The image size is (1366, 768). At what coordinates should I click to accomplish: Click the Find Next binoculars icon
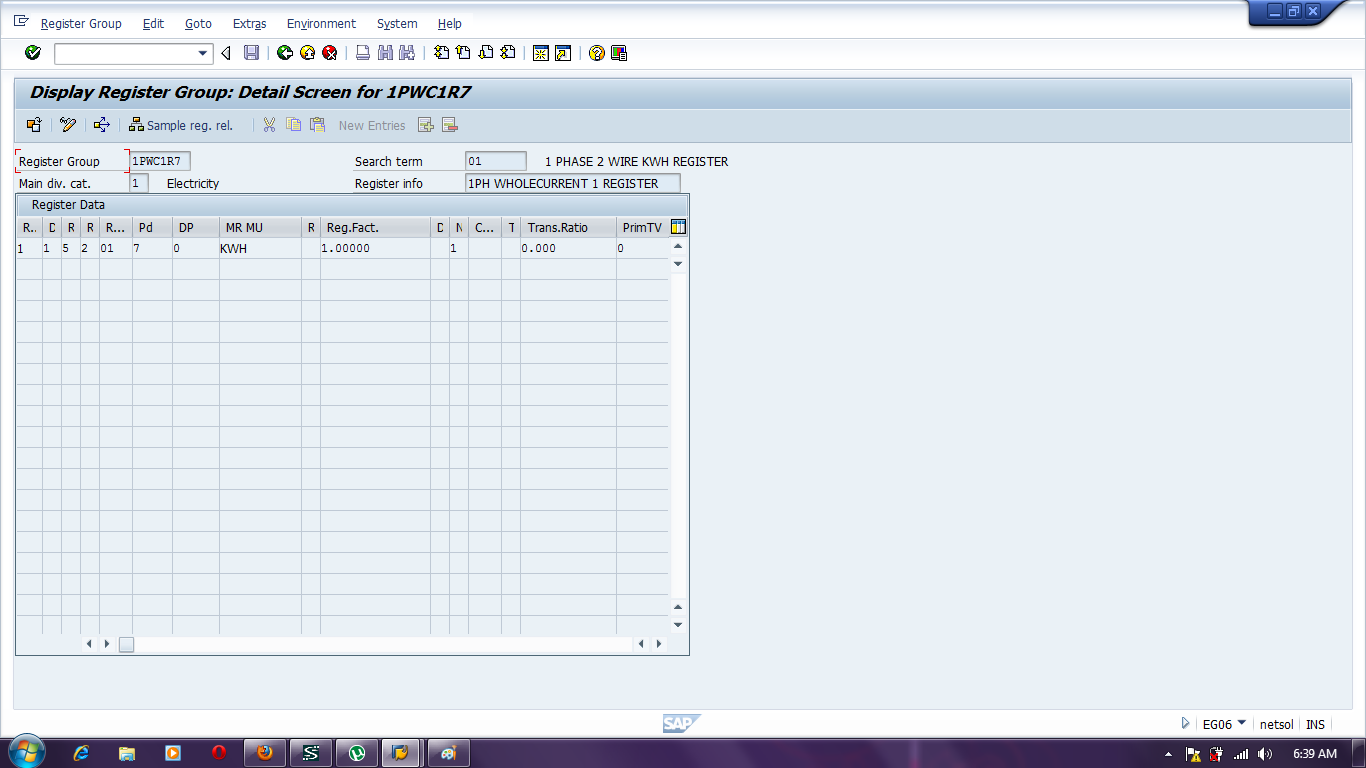click(407, 53)
